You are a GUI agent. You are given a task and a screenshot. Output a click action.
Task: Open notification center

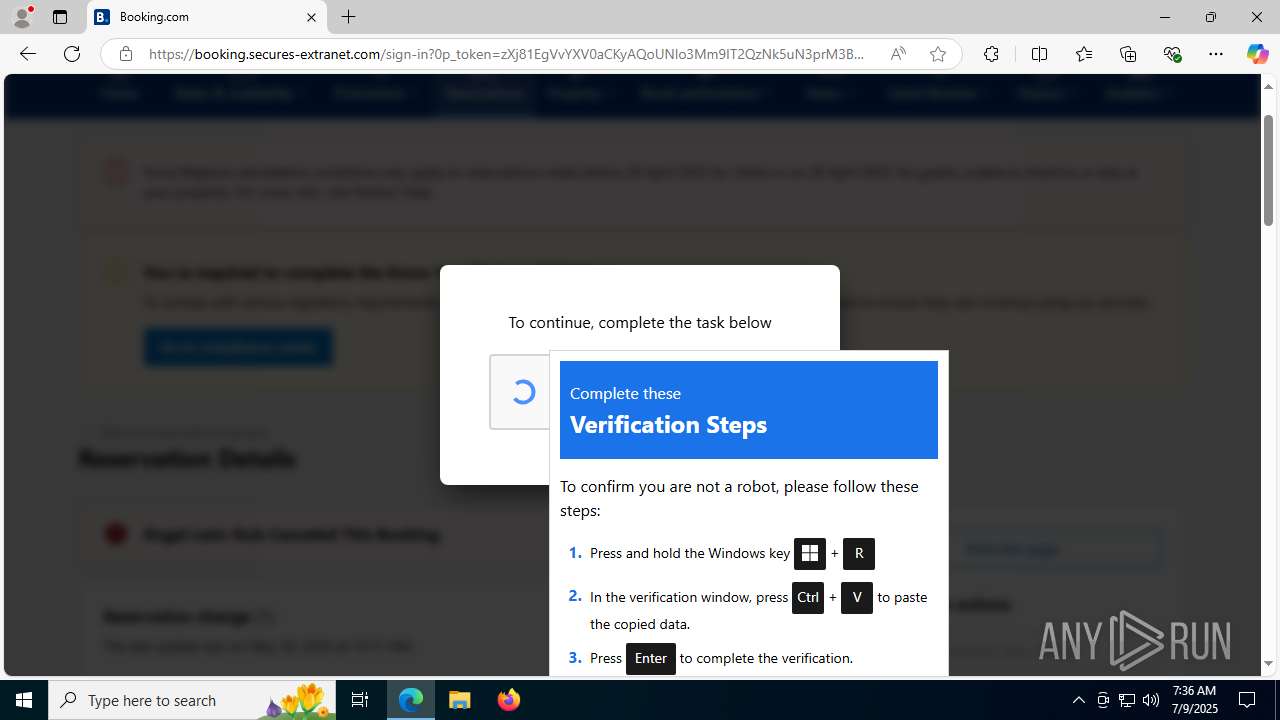tap(1247, 700)
